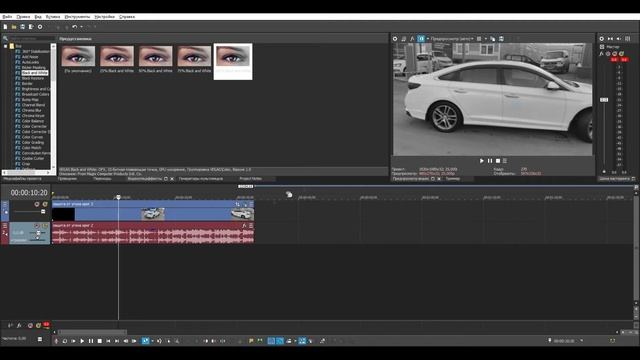The image size is (640, 360).
Task: Click the plug-in search field
Action: tap(32, 38)
